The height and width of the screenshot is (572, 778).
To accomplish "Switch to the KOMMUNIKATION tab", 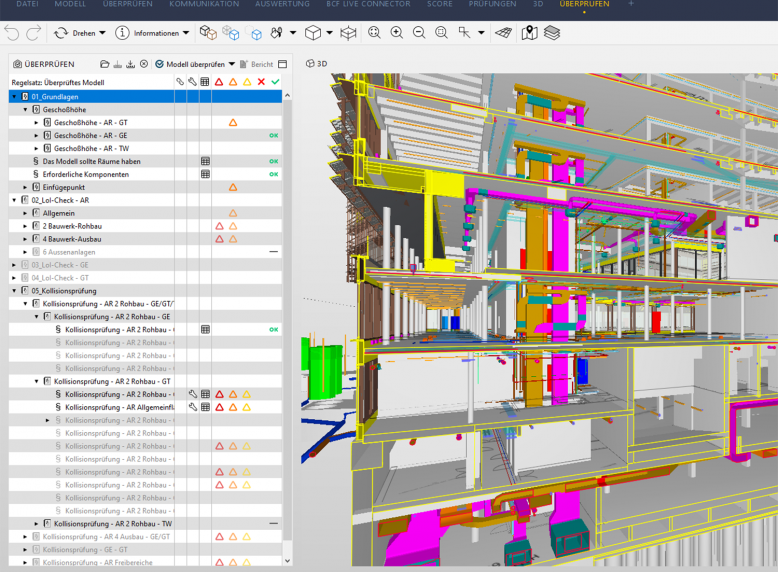I will click(204, 4).
